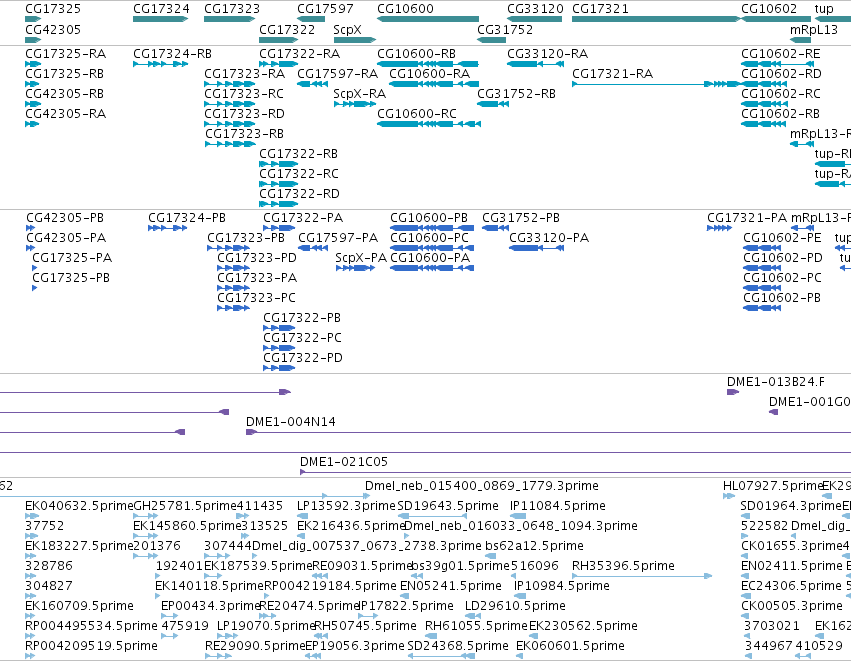Select protein label CG17323-PC
Viewport: 851px width, 661px height.
pos(257,298)
